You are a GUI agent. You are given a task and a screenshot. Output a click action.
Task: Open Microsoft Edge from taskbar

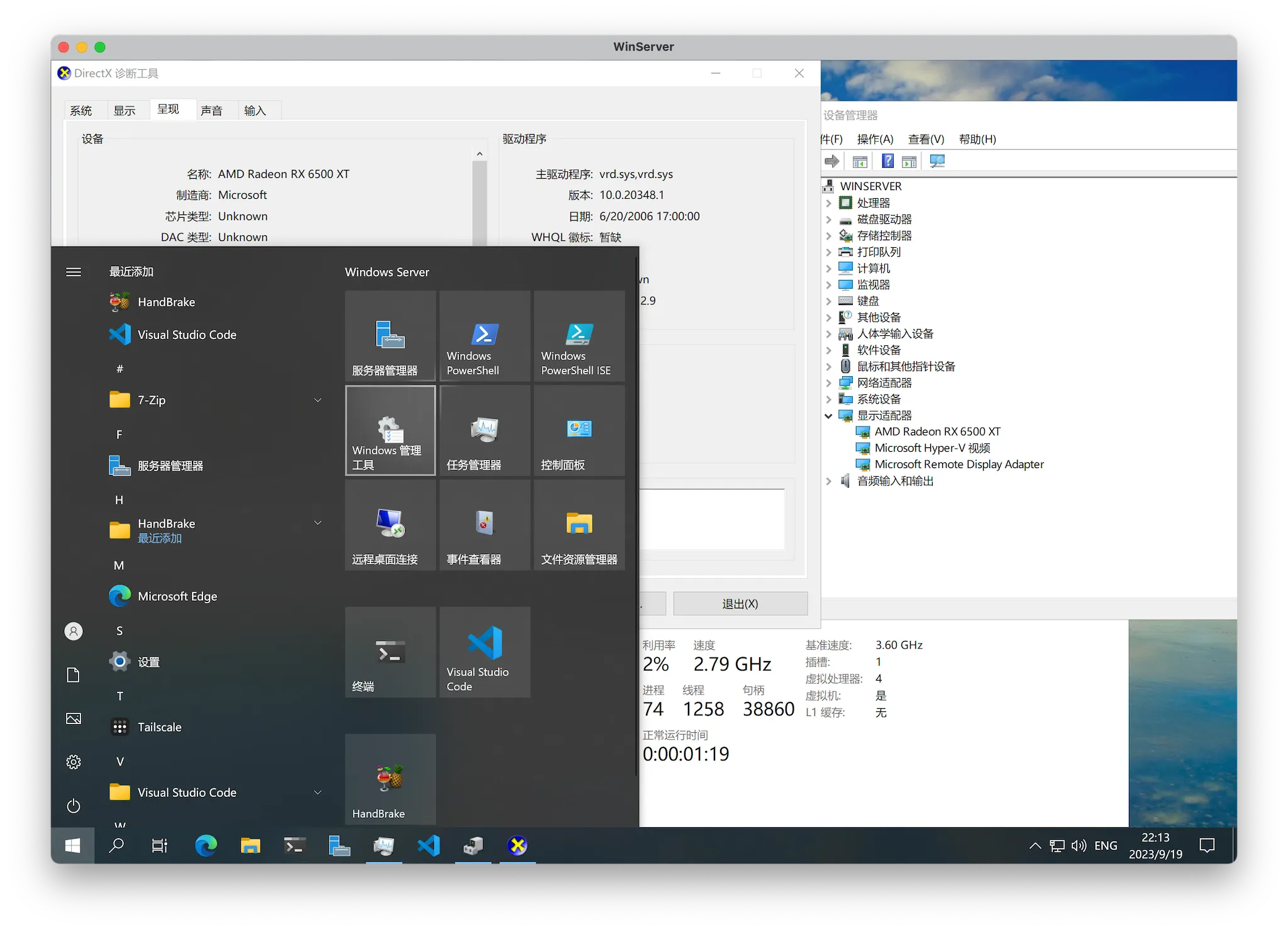click(x=206, y=845)
